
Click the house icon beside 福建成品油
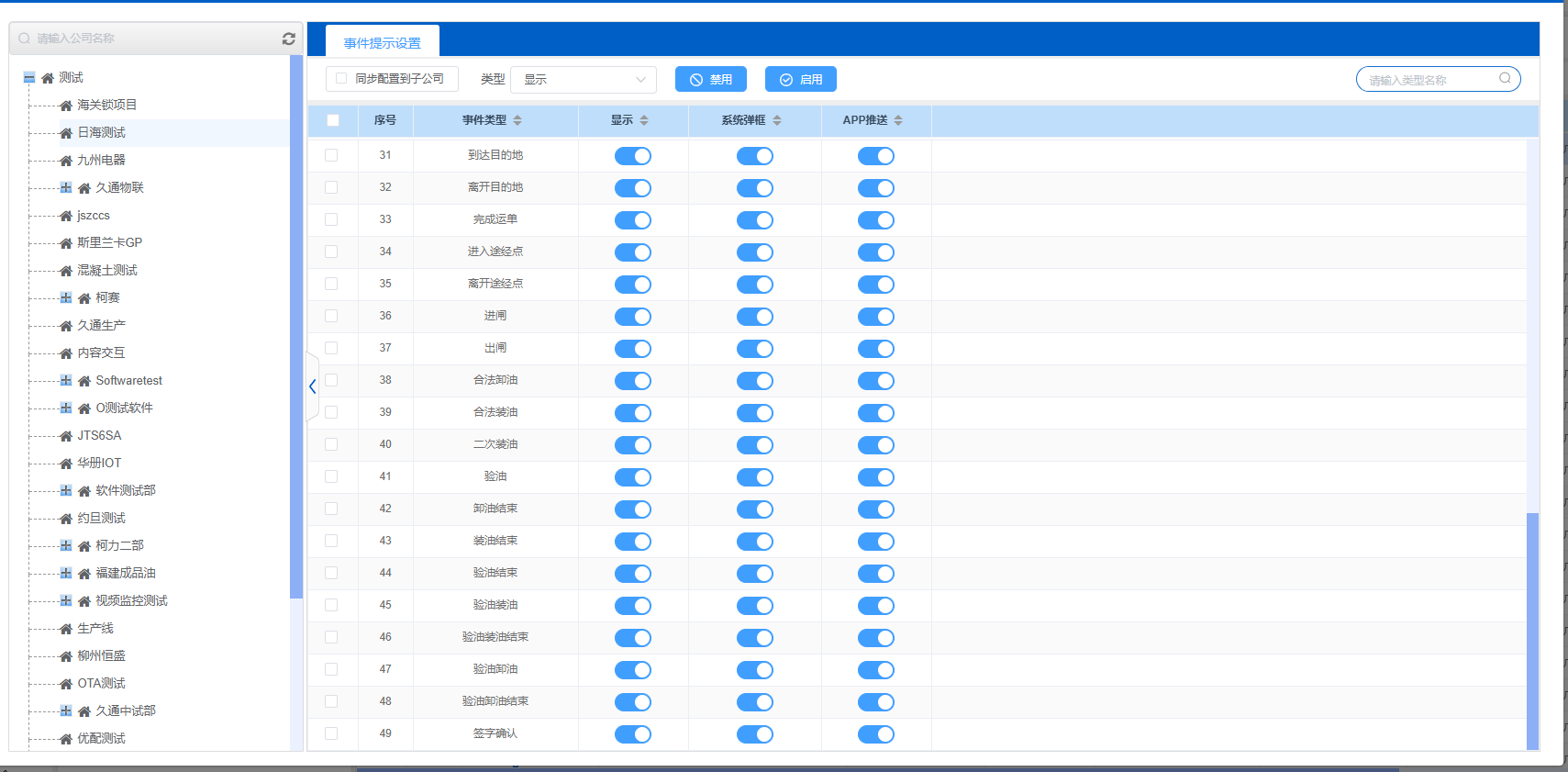[x=84, y=574]
